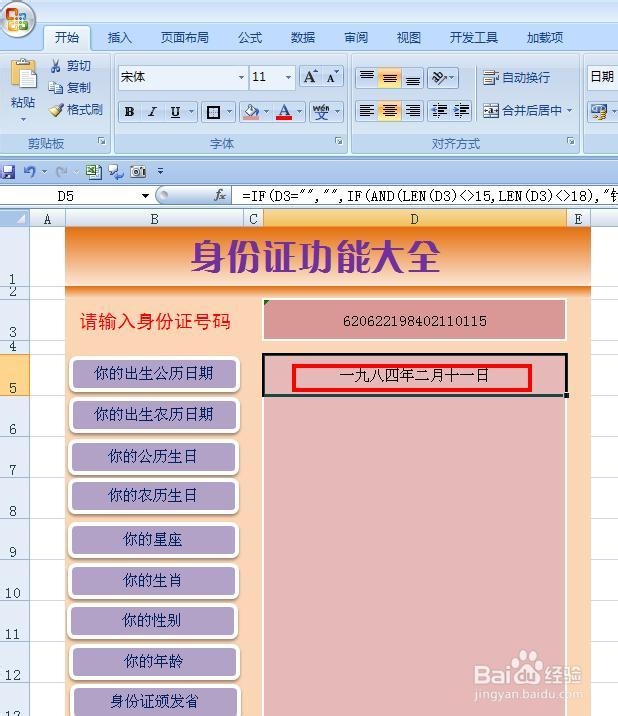Open alignment group dialog launcher
The image size is (618, 716).
tap(570, 141)
